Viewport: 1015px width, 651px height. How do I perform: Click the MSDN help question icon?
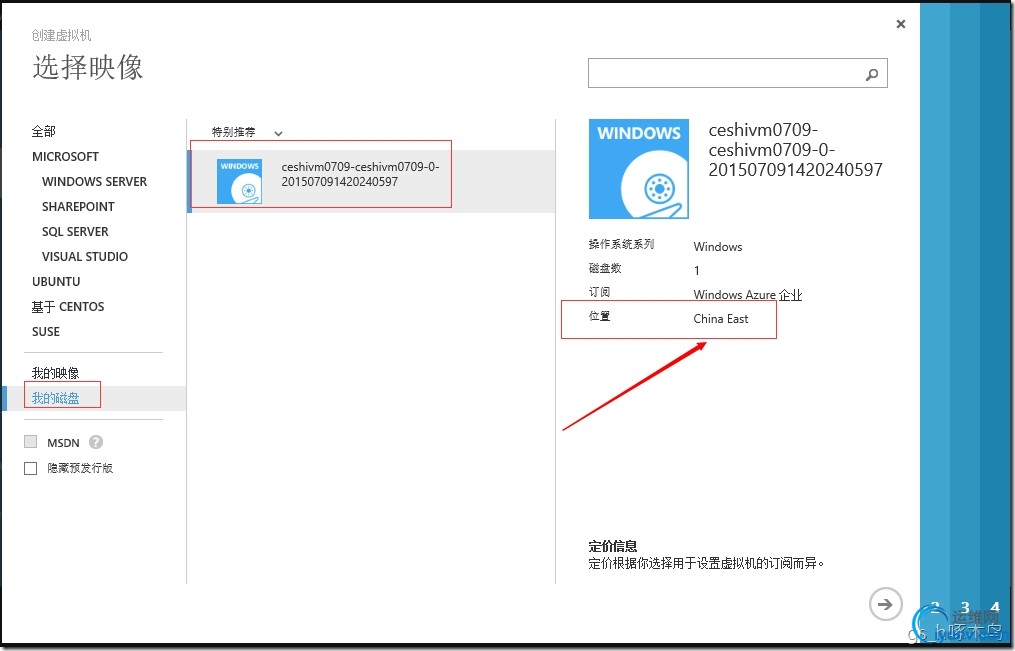click(x=96, y=442)
